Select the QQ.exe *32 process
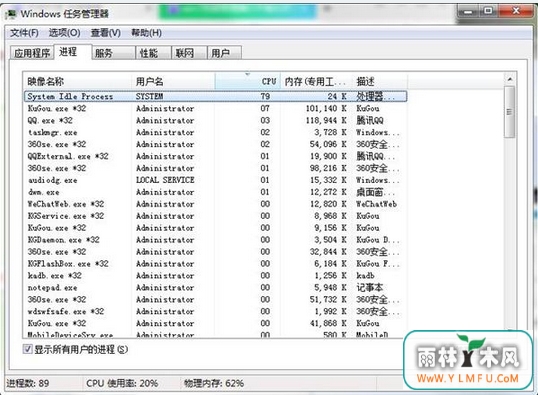538x395 pixels. (215, 120)
